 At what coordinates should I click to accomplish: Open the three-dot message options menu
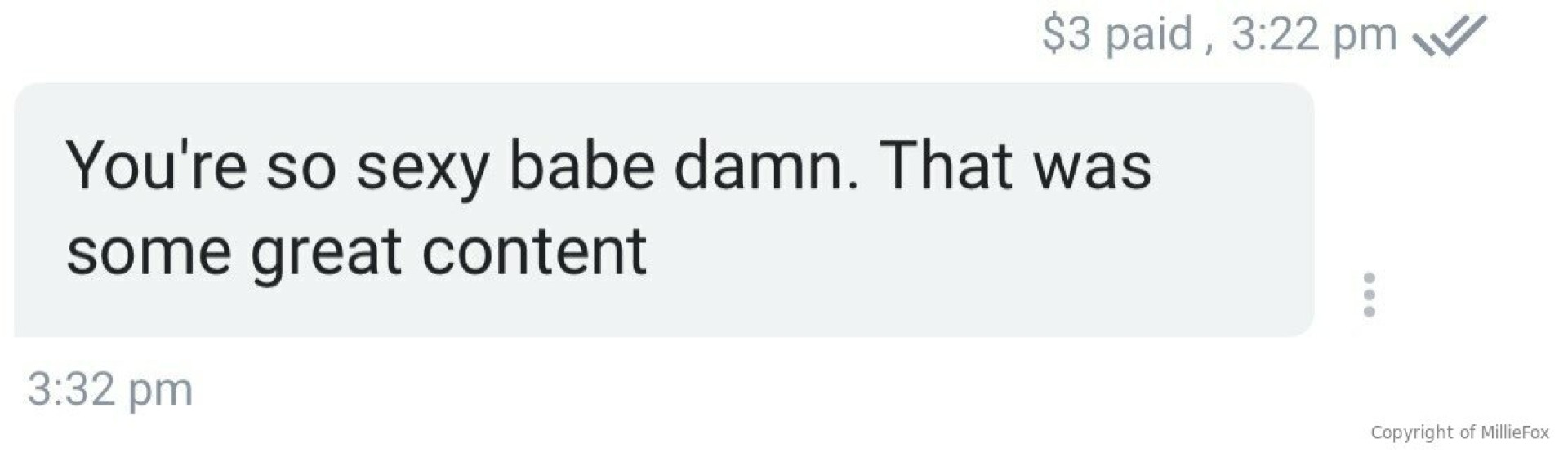tap(1370, 295)
